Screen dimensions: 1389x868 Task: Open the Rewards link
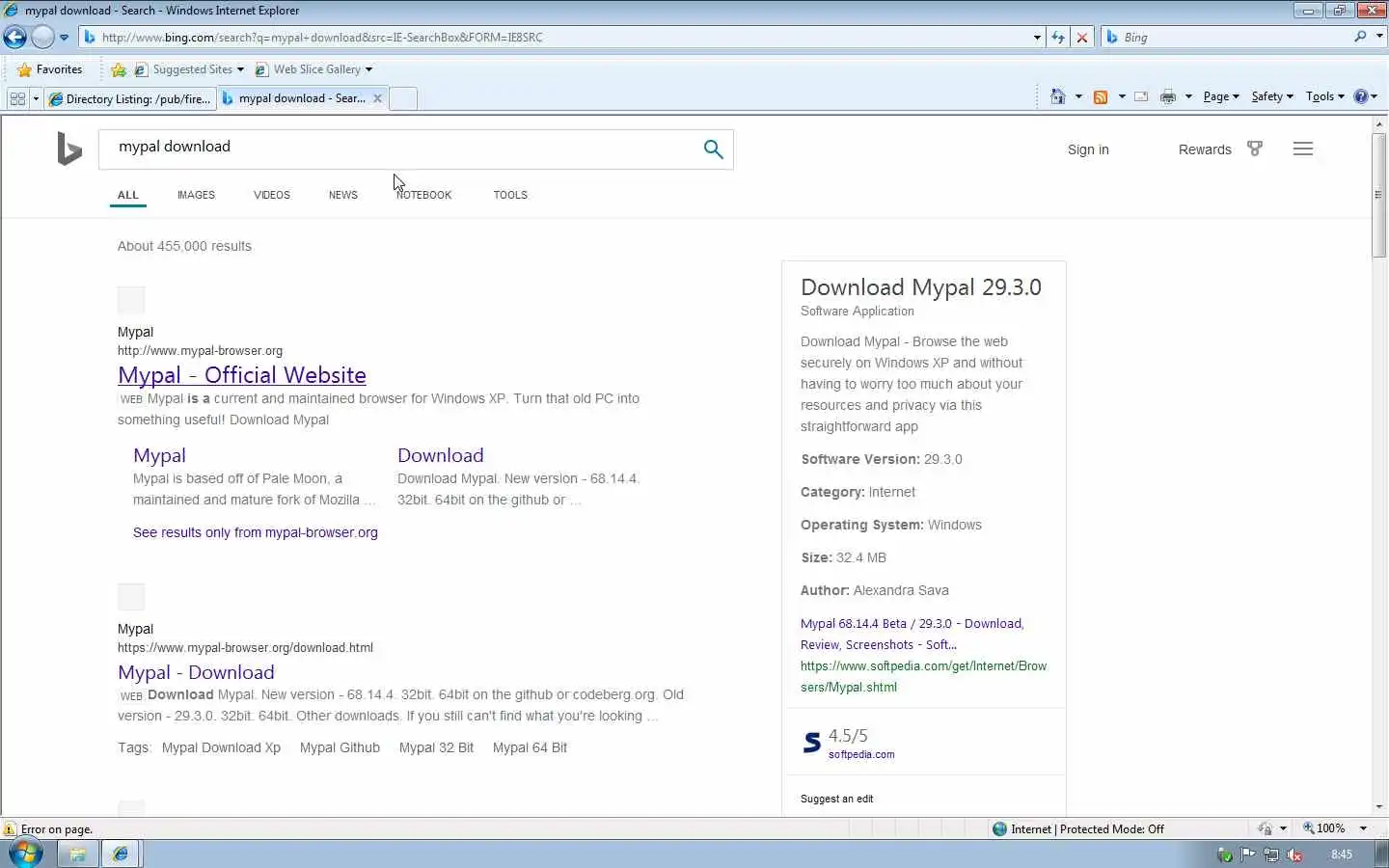pos(1205,149)
